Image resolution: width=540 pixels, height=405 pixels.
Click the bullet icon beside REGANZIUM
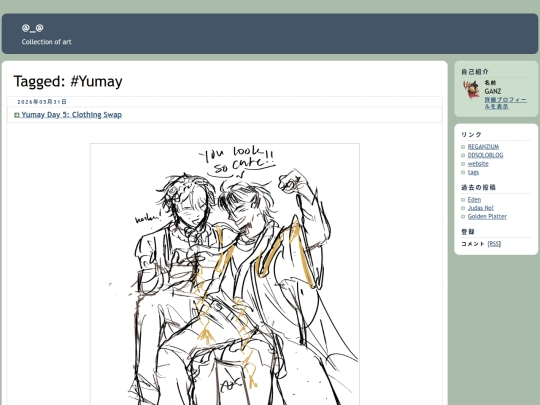(x=463, y=147)
